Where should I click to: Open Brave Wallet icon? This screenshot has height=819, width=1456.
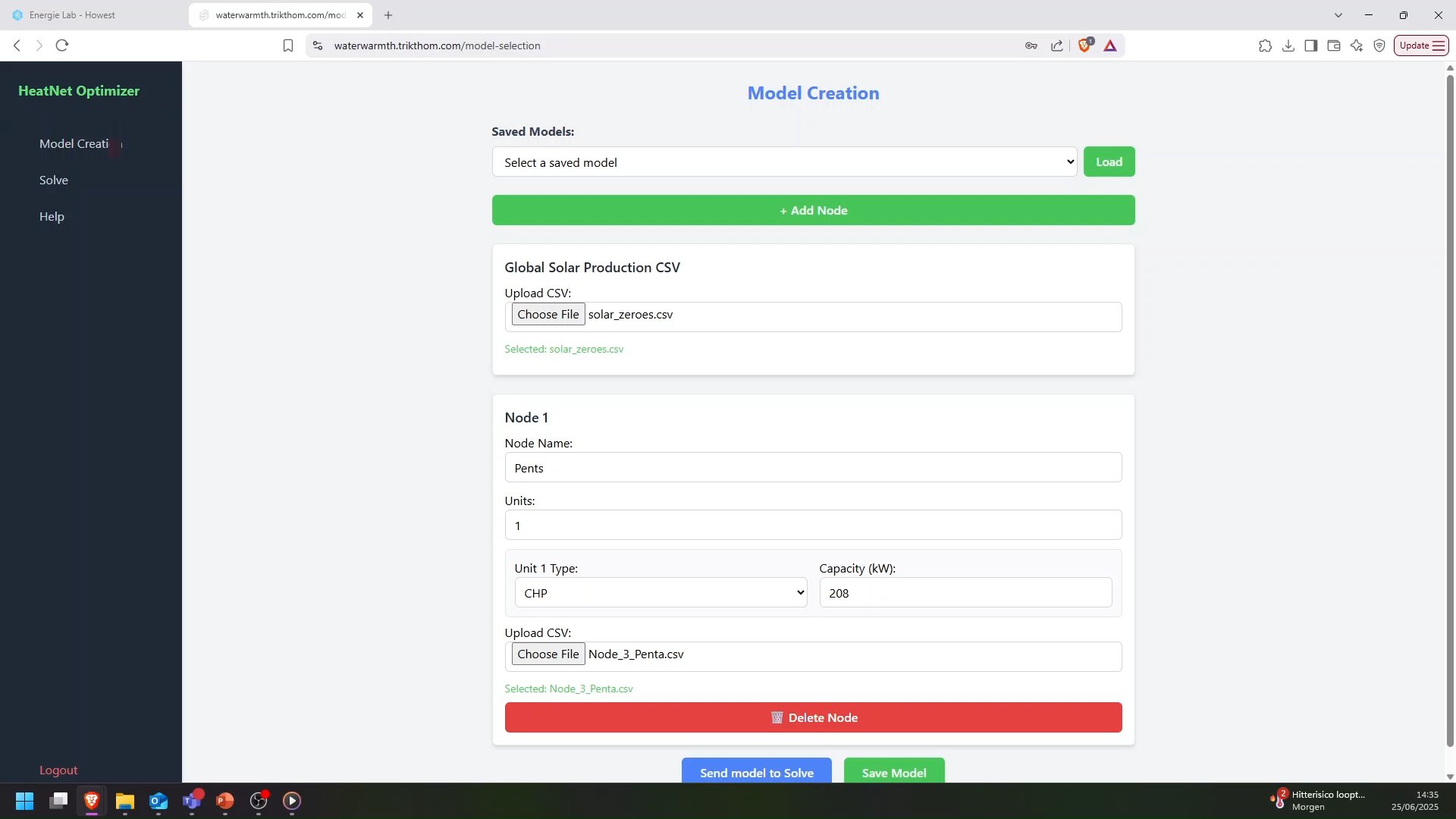(x=1334, y=45)
